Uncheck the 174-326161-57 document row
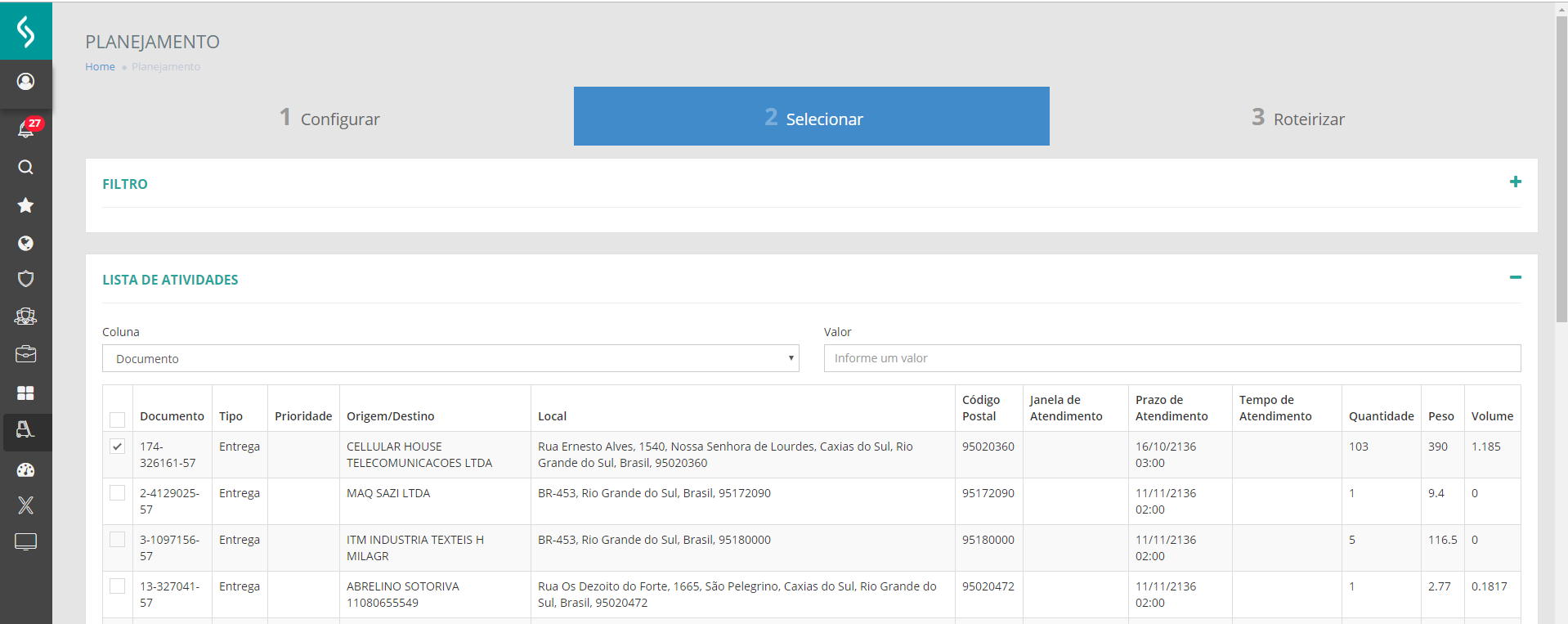1568x624 pixels. point(118,447)
